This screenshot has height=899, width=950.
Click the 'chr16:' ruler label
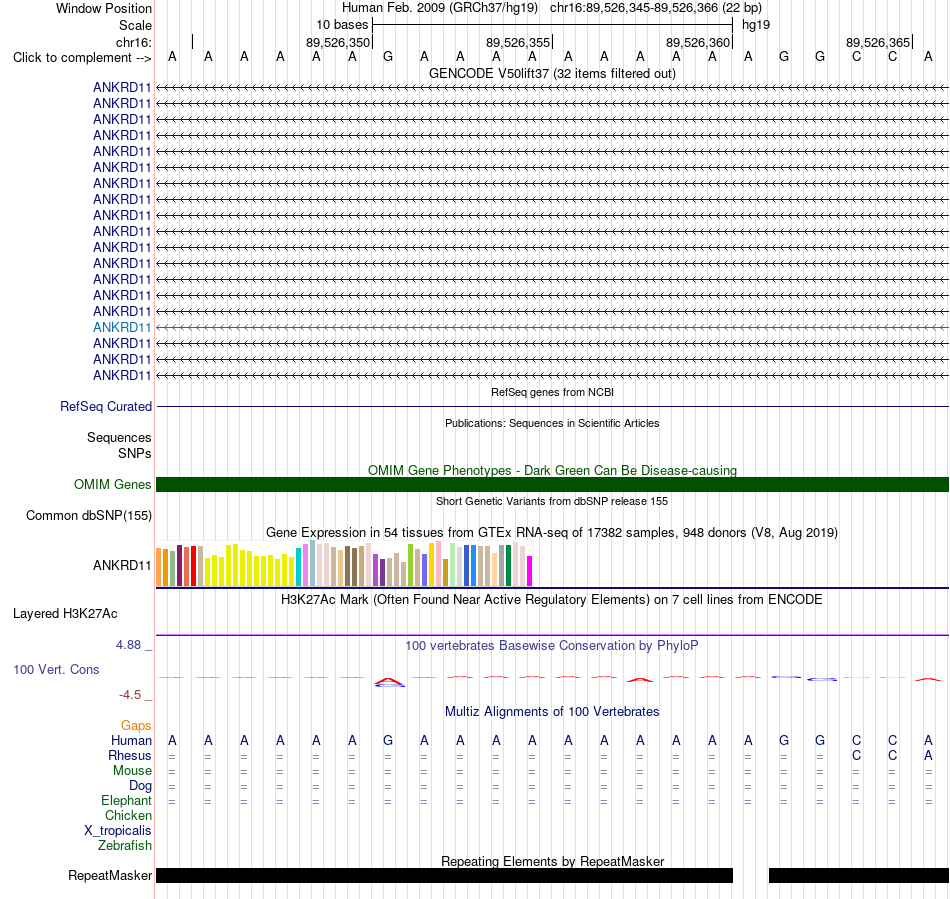coord(134,42)
